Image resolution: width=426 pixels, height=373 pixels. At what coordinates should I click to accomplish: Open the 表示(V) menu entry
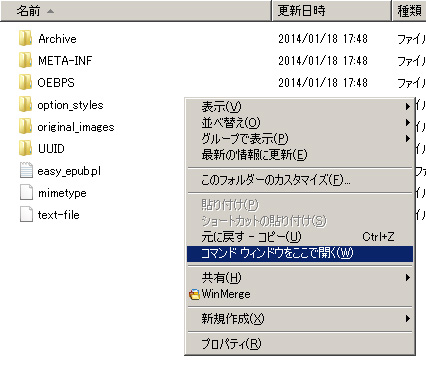[300, 107]
